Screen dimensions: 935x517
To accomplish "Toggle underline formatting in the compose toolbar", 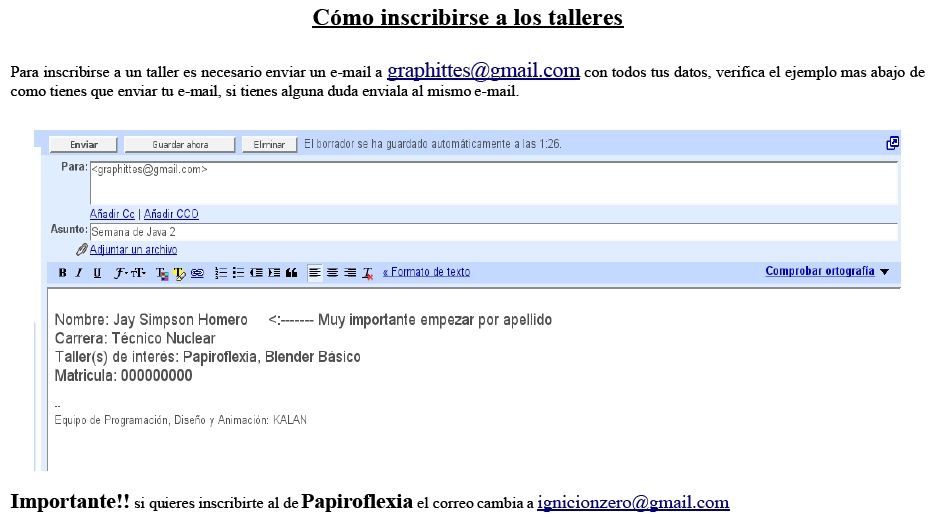I will pos(97,273).
